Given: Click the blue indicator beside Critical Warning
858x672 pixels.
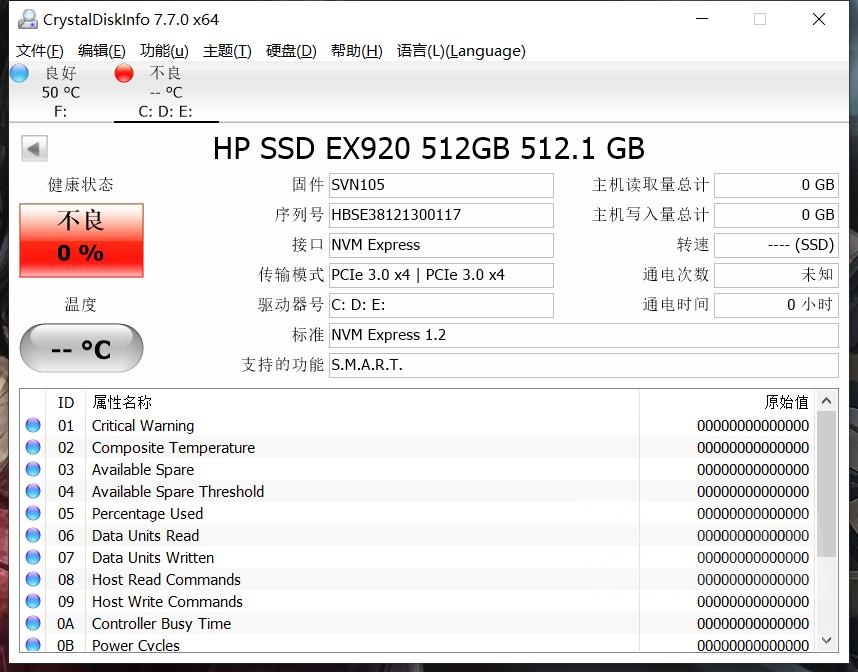Looking at the screenshot, I should (33, 425).
